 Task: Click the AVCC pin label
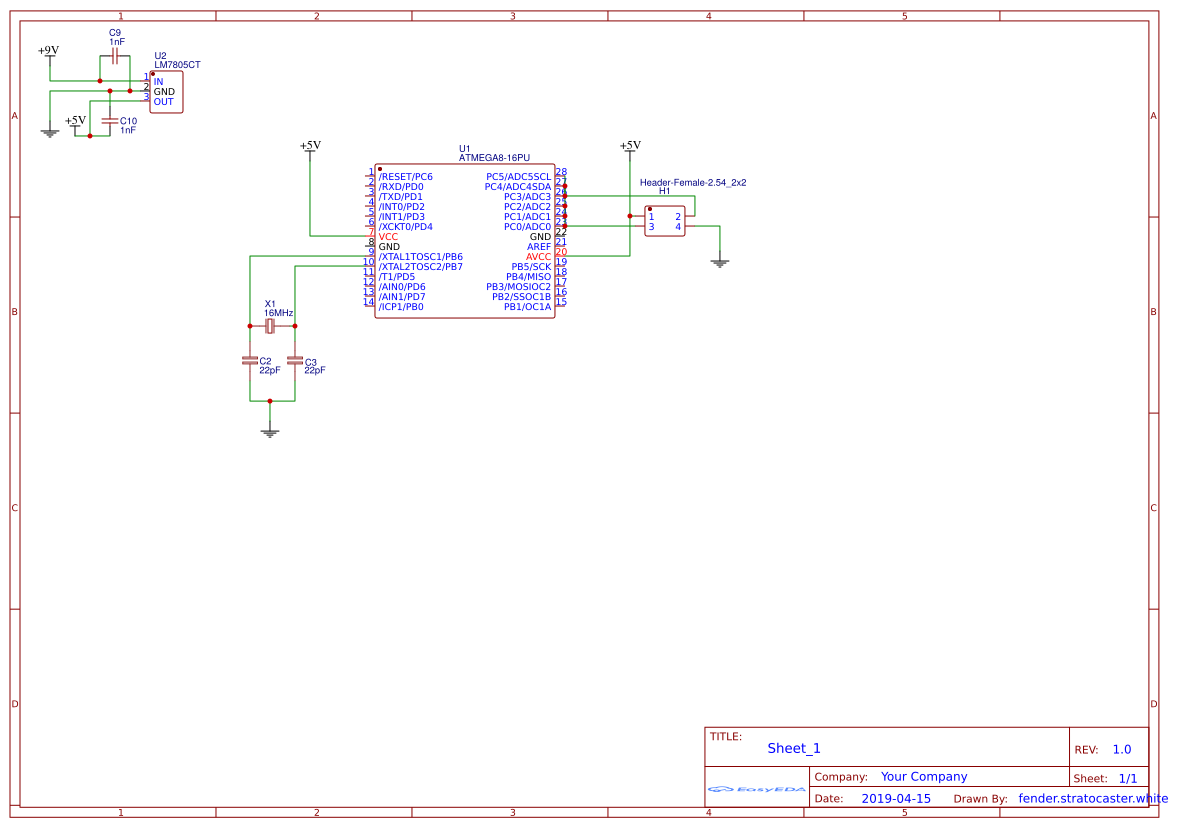(538, 257)
